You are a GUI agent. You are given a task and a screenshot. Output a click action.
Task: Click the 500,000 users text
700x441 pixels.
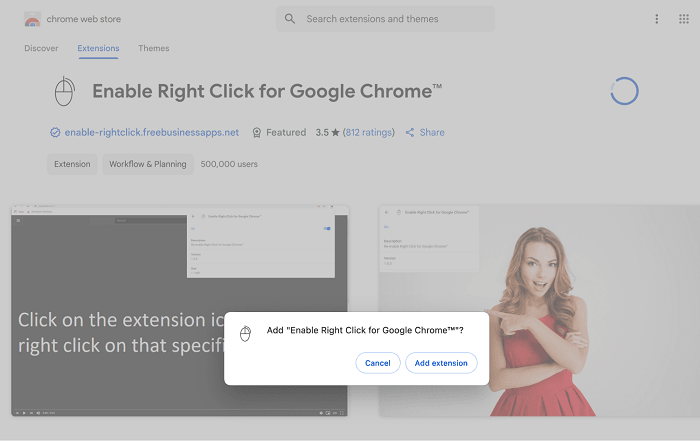[229, 164]
